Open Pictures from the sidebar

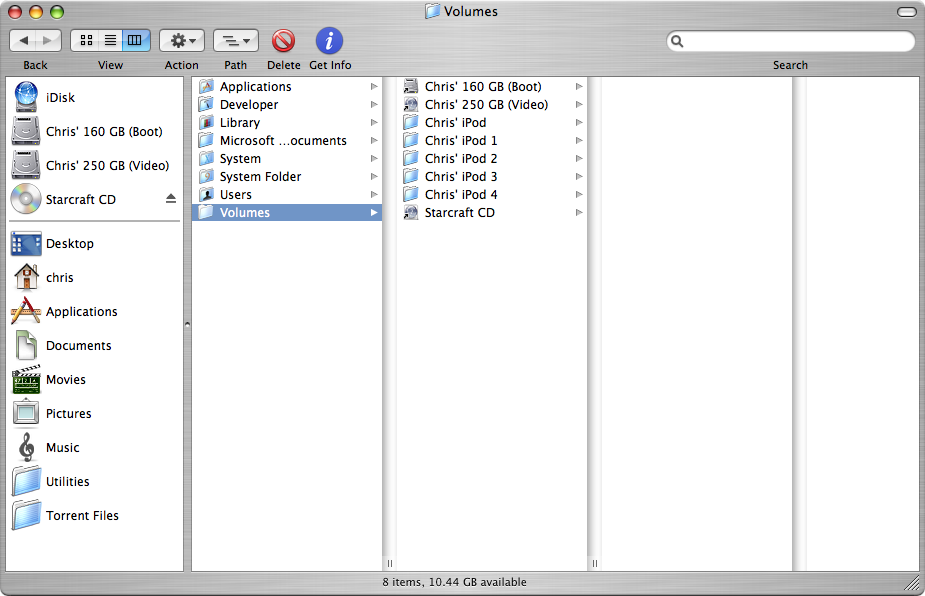click(x=94, y=414)
